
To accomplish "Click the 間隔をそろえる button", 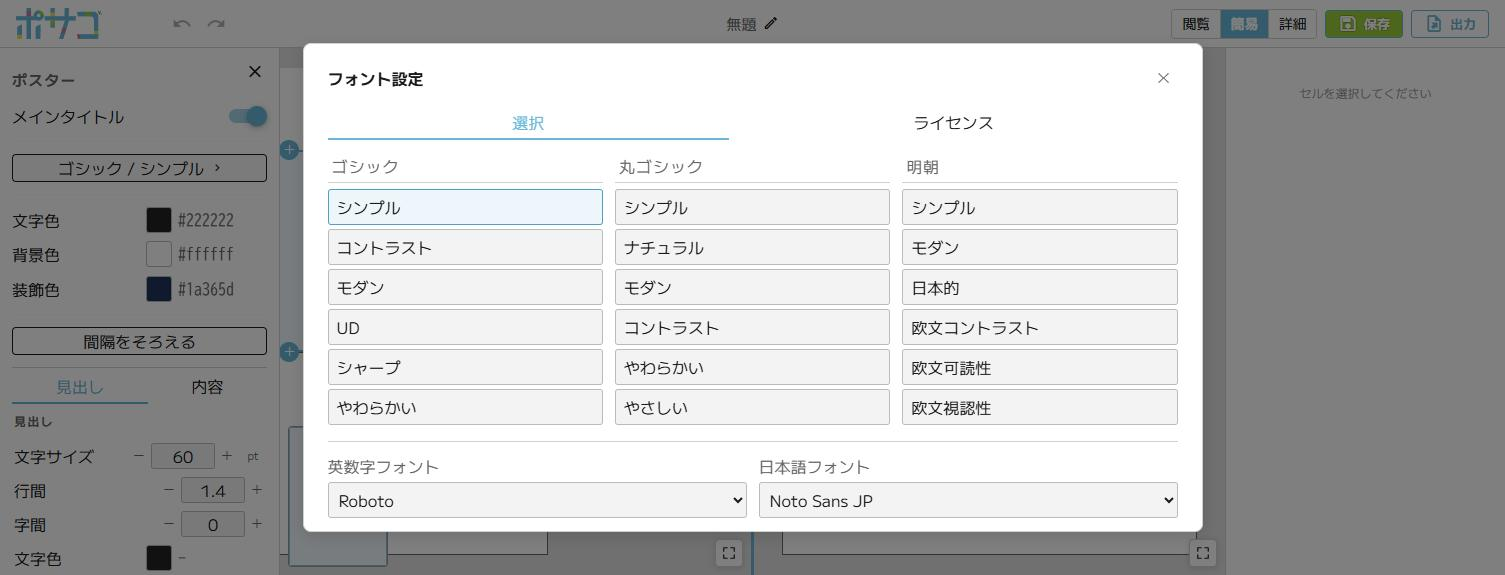I will 139,341.
